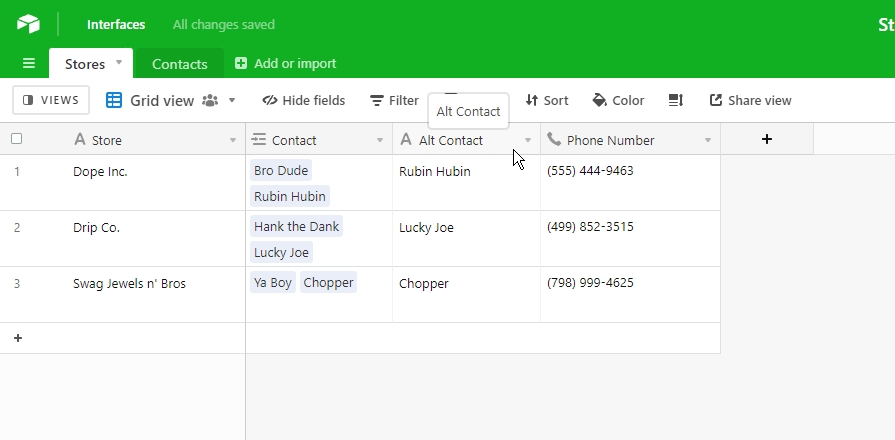The width and height of the screenshot is (895, 440).
Task: Select phone number (499) 852-3515
Action: tap(630, 239)
